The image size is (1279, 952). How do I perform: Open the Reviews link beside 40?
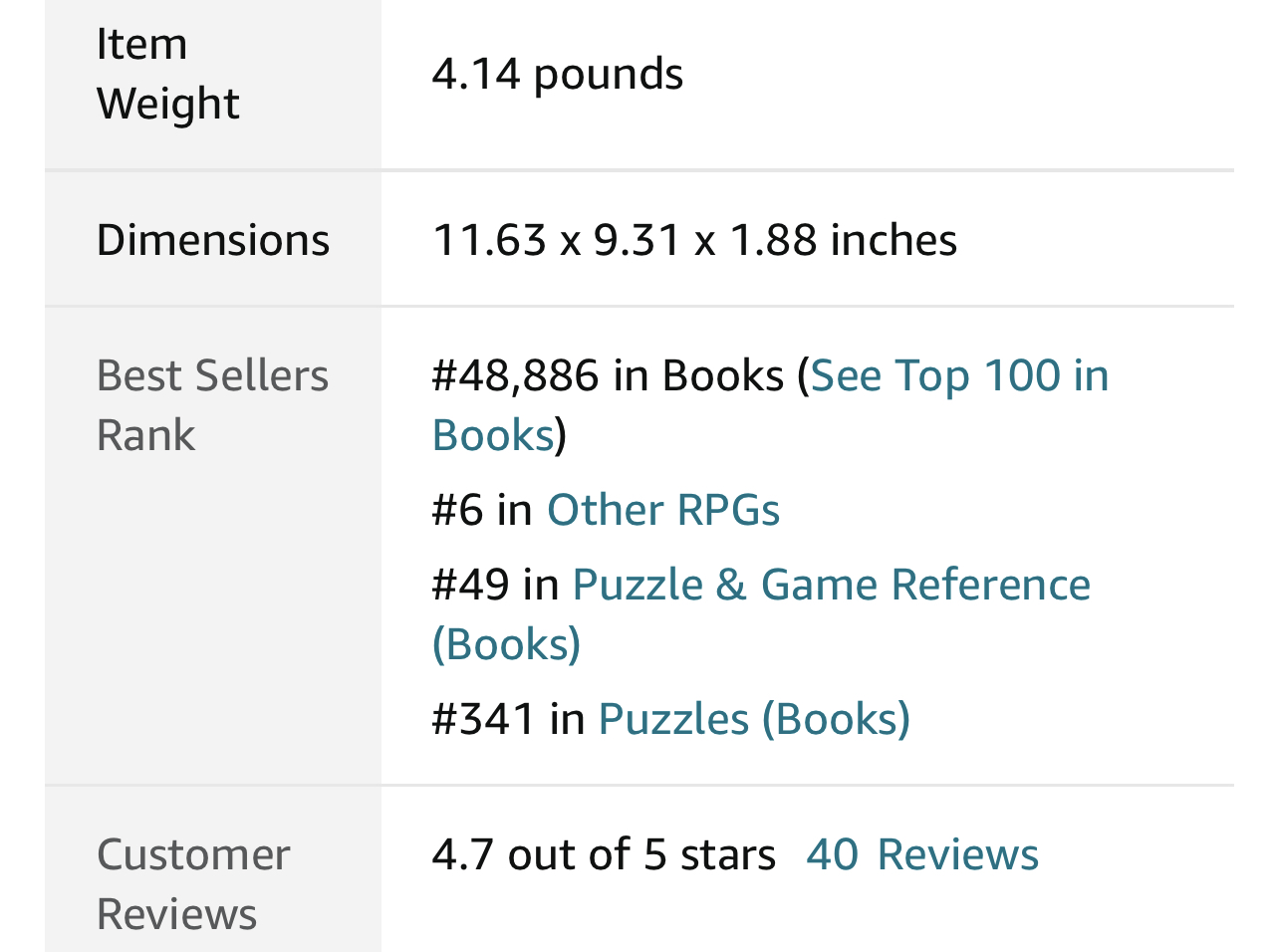(x=957, y=855)
